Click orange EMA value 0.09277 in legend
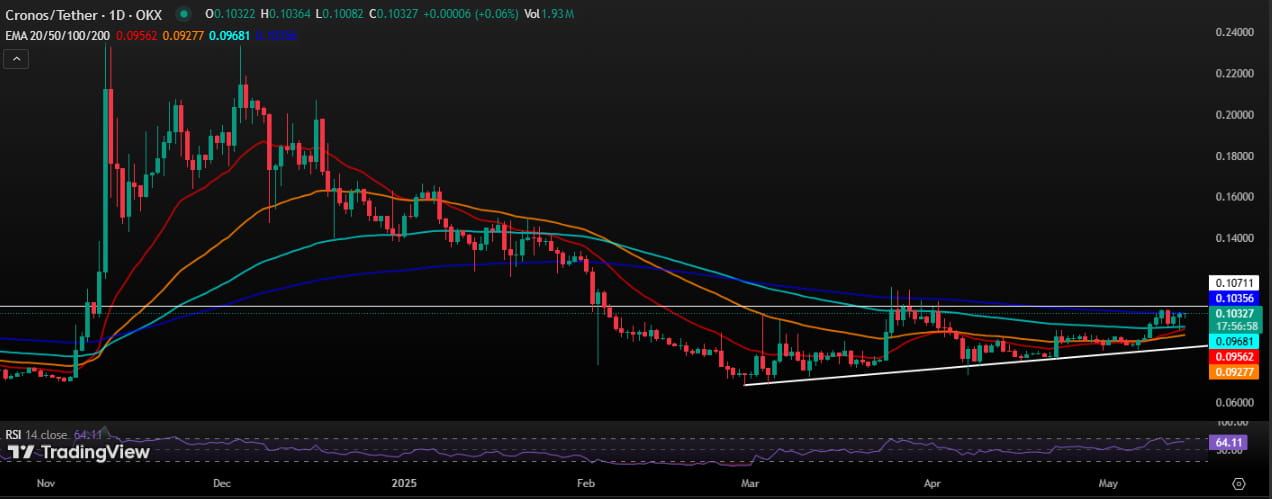Viewport: 1272px width, 499px height. pyautogui.click(x=179, y=35)
